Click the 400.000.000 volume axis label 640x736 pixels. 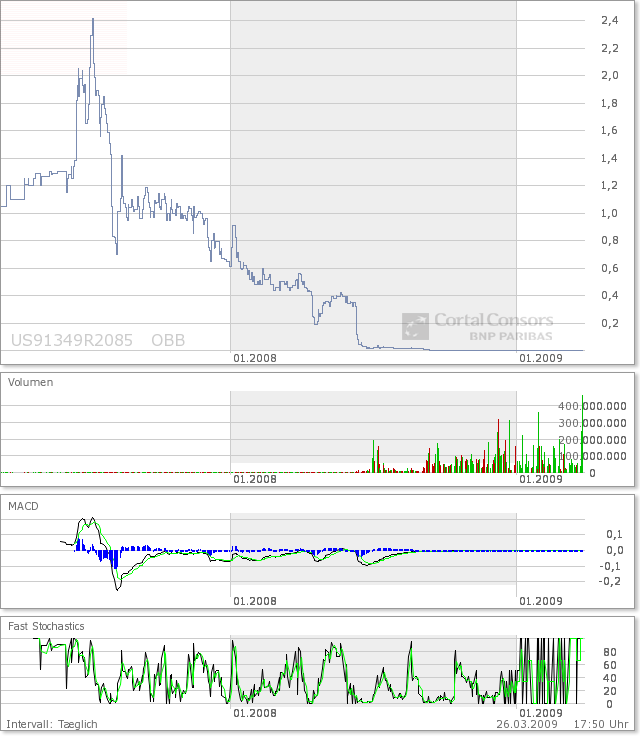(592, 406)
